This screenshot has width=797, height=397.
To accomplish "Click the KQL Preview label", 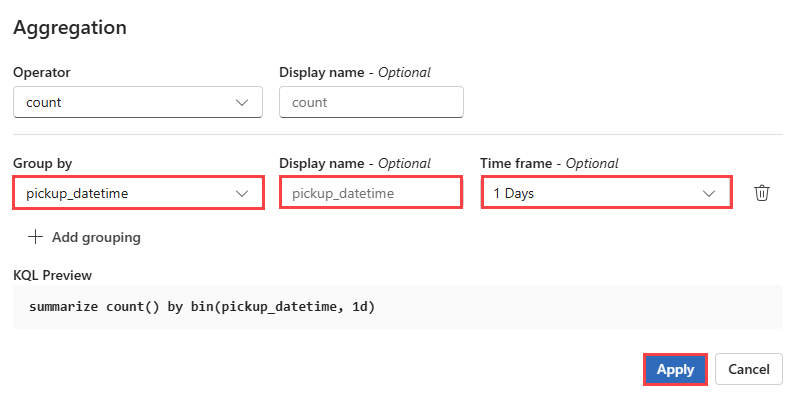I will coord(52,276).
